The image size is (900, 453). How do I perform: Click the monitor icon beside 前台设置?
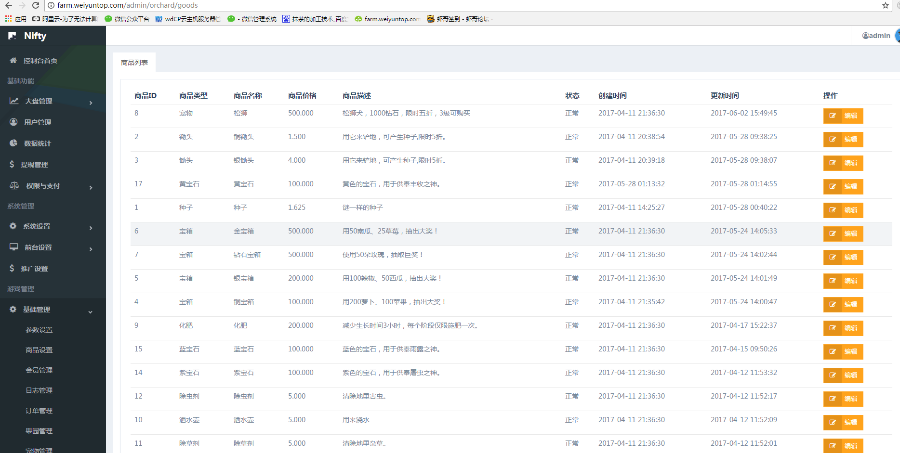click(x=13, y=247)
